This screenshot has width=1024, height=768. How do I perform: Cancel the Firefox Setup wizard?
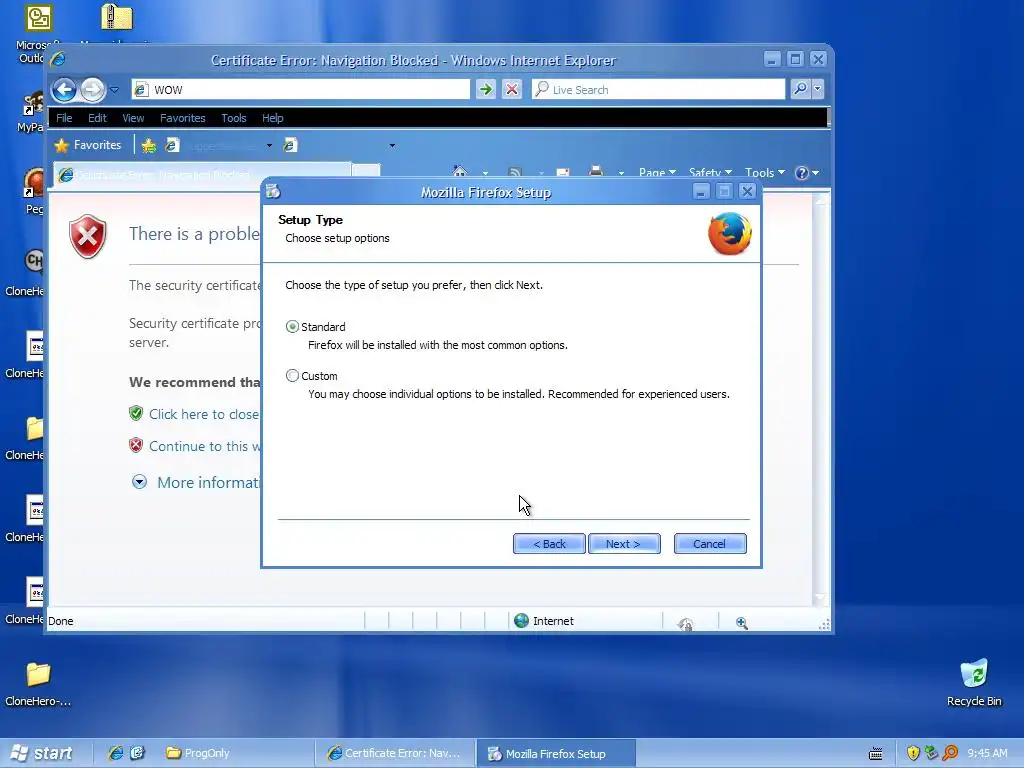(x=710, y=543)
